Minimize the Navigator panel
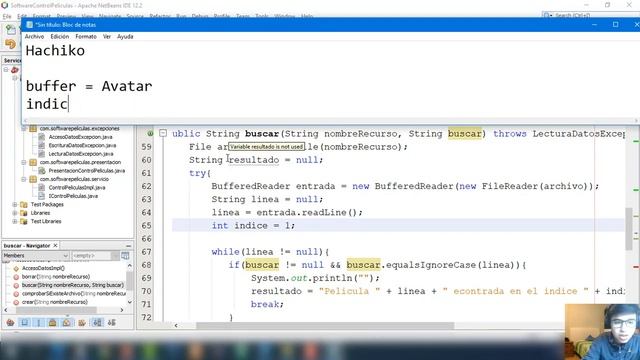 (129, 246)
